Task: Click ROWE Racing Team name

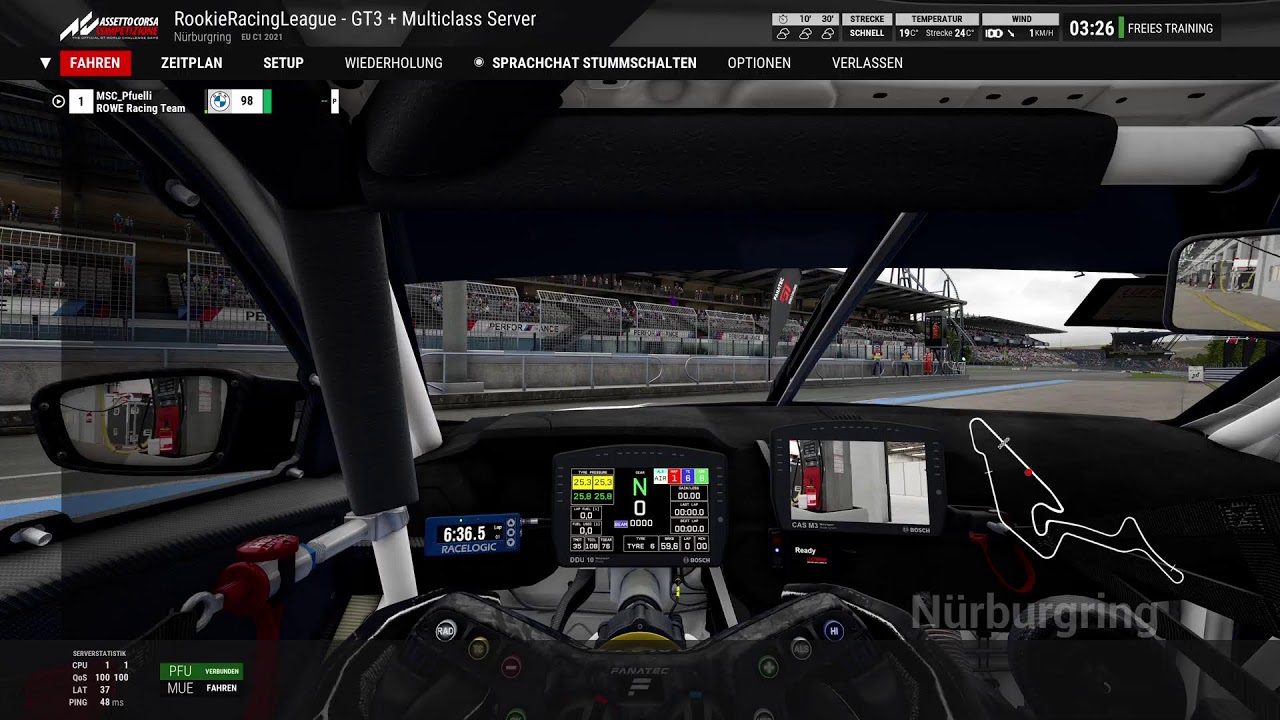Action: tap(140, 108)
